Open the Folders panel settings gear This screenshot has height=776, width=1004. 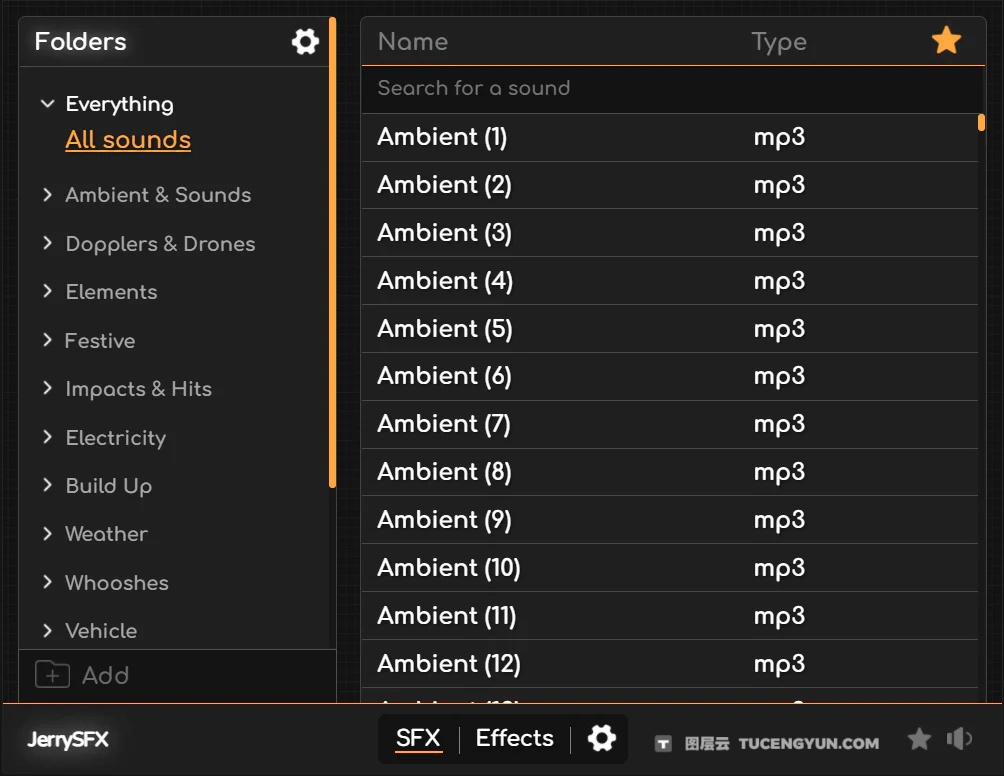point(305,42)
